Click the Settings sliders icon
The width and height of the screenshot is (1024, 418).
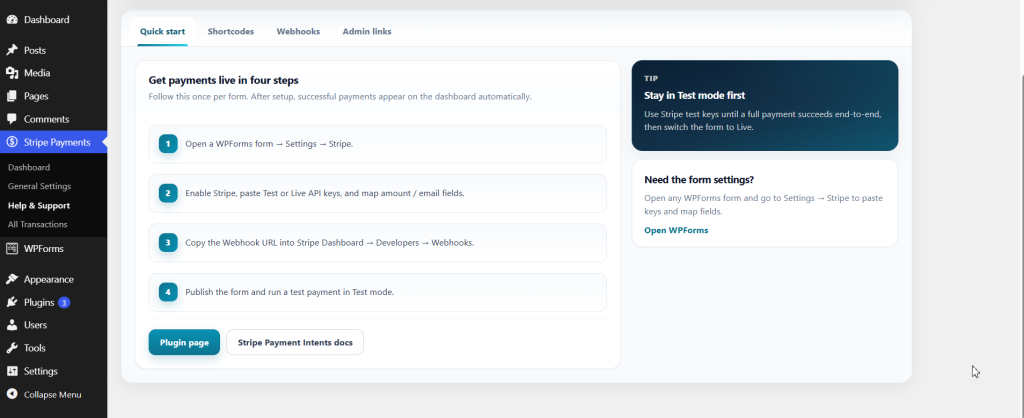12,371
